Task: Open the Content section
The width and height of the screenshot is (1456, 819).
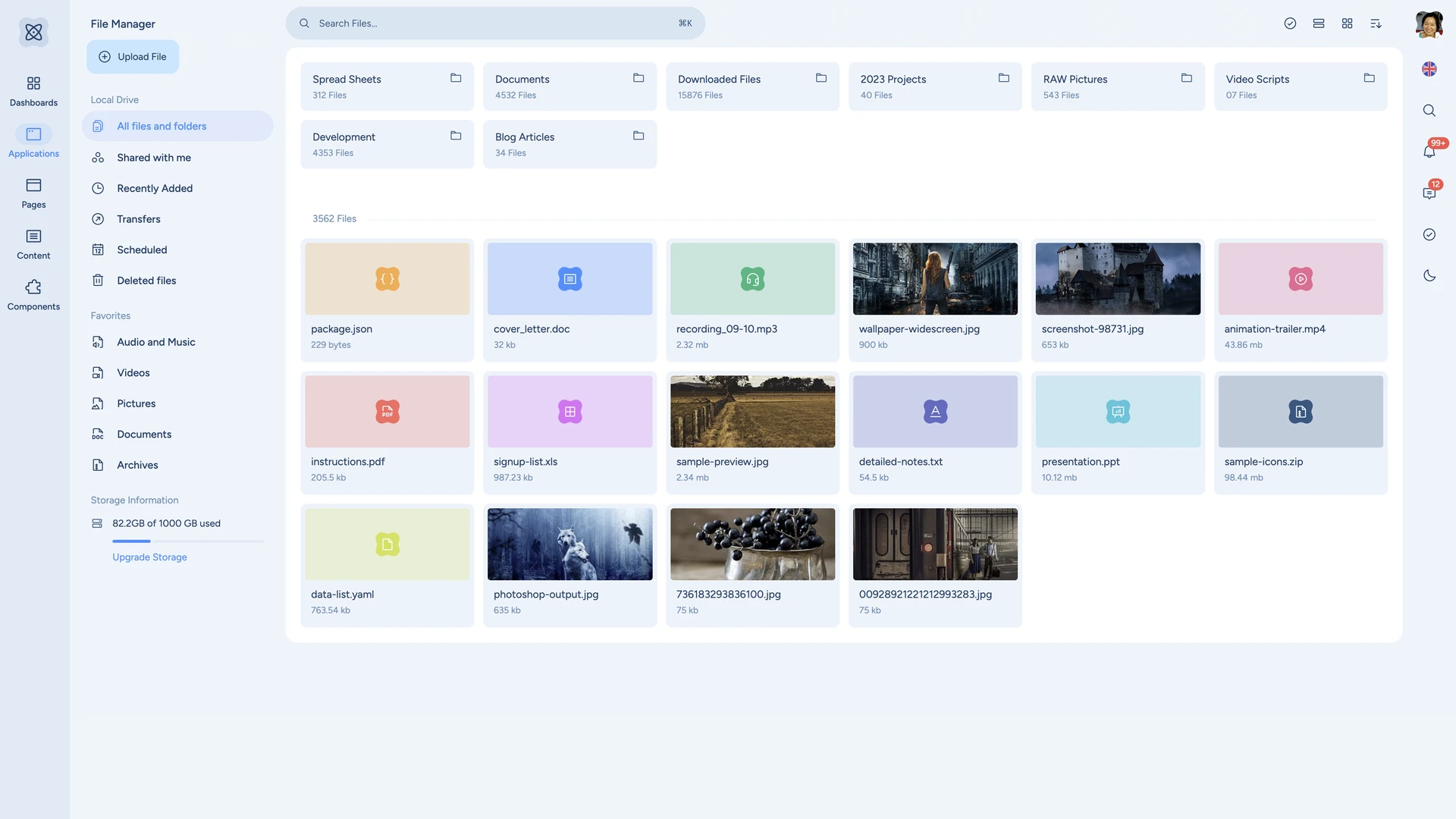Action: click(33, 244)
